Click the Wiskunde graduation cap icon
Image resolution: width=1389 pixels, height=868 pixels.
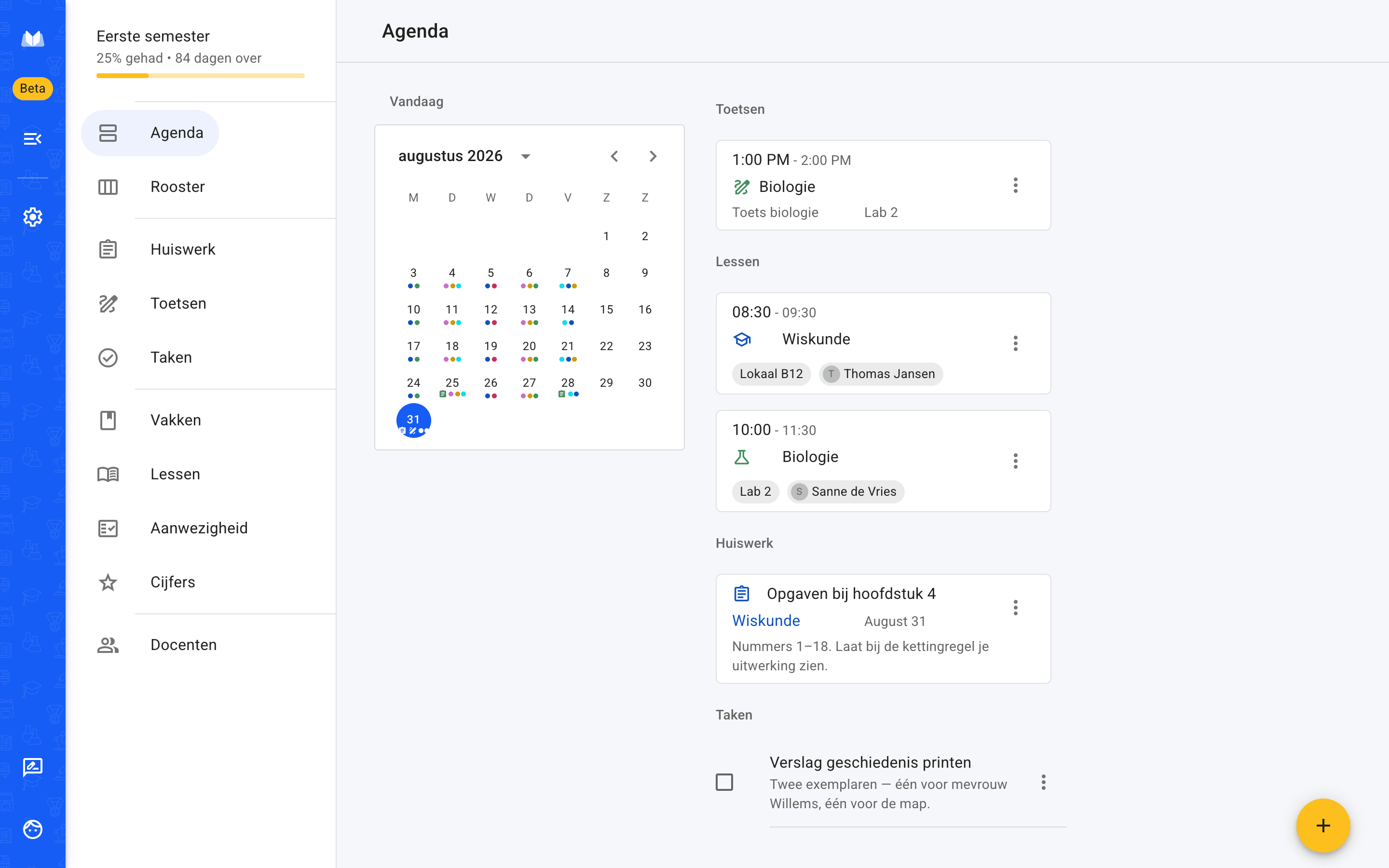click(742, 339)
